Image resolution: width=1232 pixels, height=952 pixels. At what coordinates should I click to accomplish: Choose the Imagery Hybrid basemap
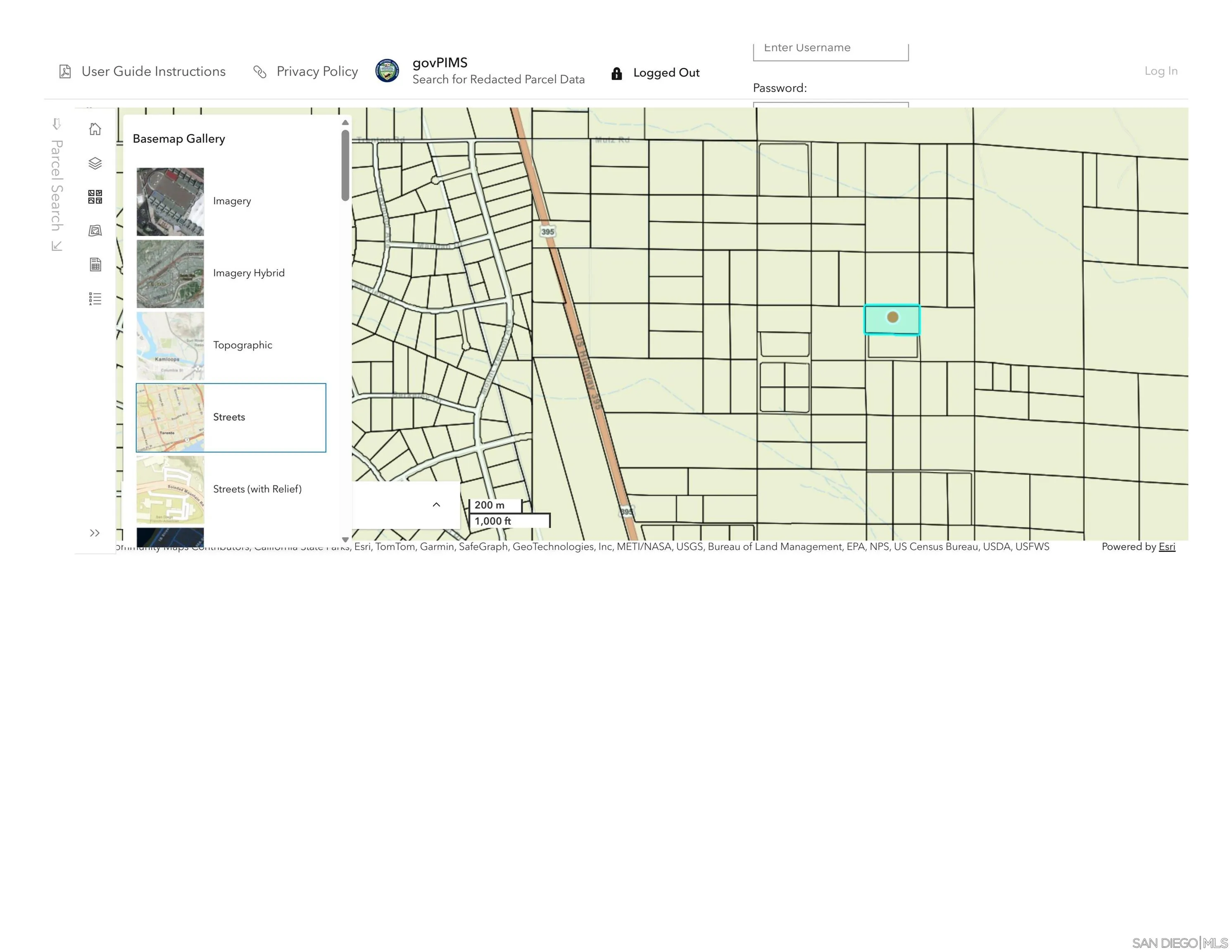(231, 274)
